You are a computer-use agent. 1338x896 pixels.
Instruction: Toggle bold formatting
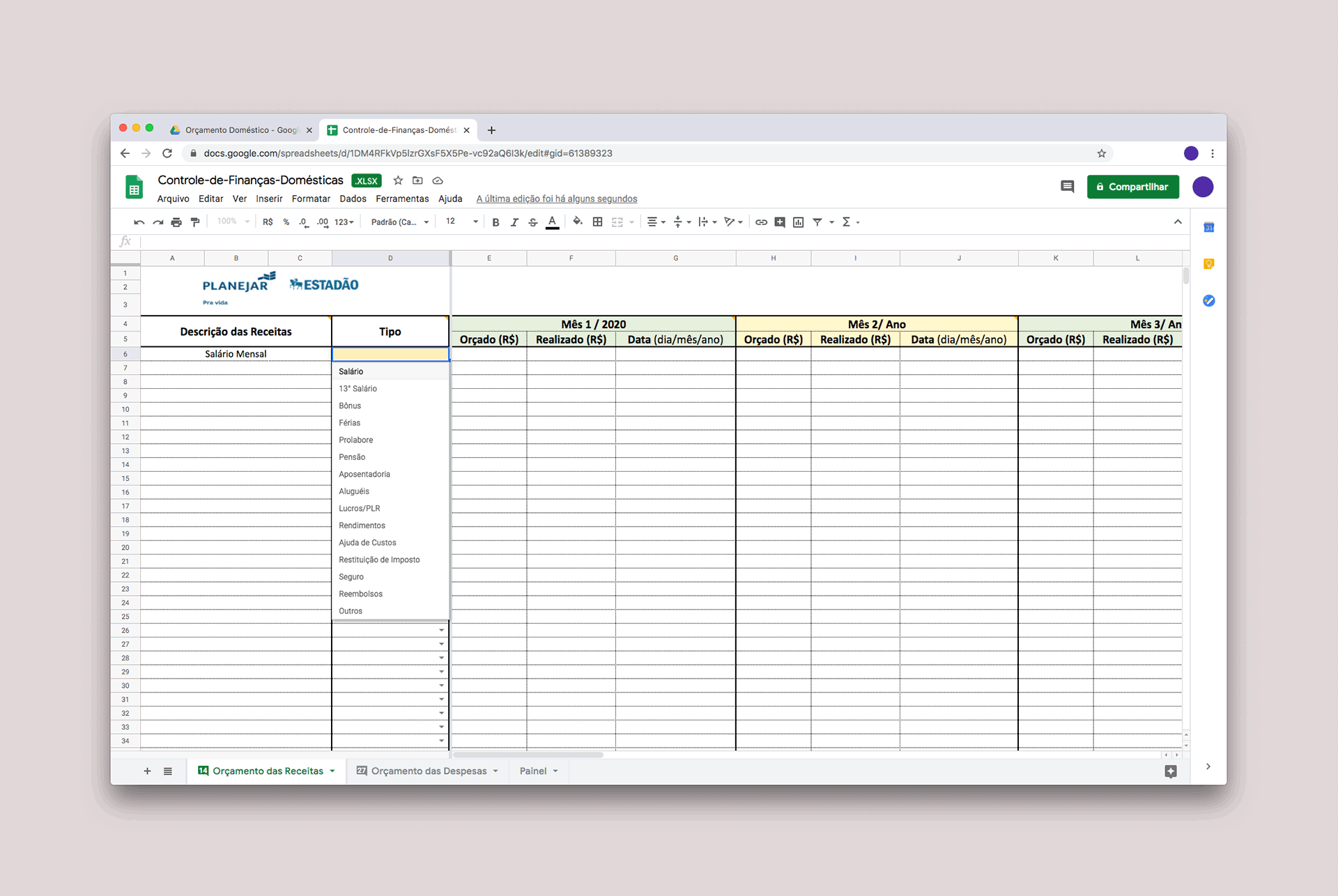click(x=495, y=222)
